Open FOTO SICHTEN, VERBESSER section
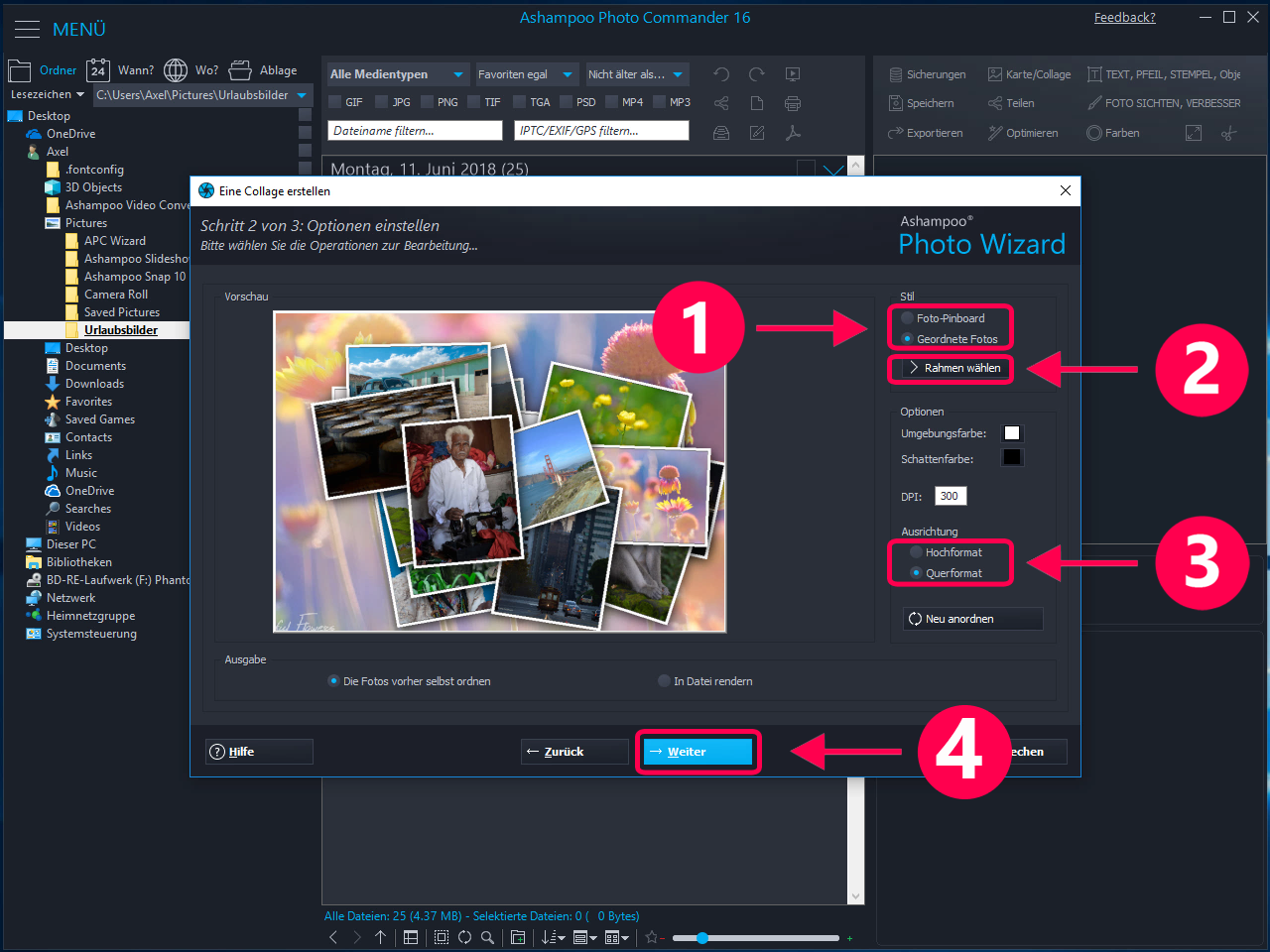 (x=1163, y=103)
